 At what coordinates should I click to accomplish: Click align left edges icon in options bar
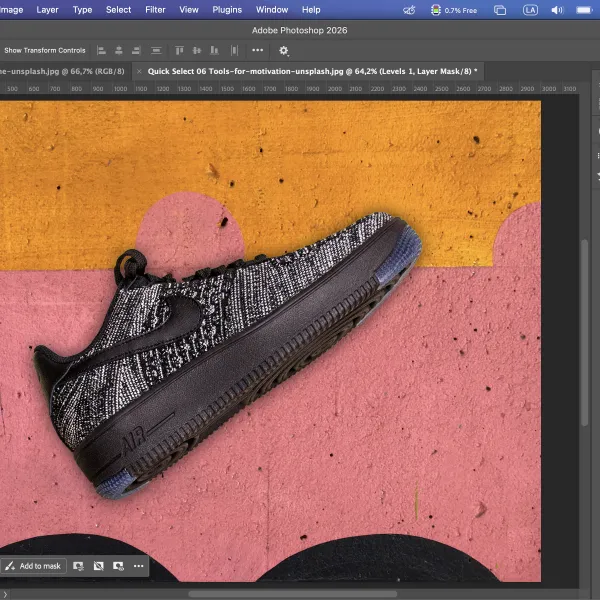click(x=101, y=51)
